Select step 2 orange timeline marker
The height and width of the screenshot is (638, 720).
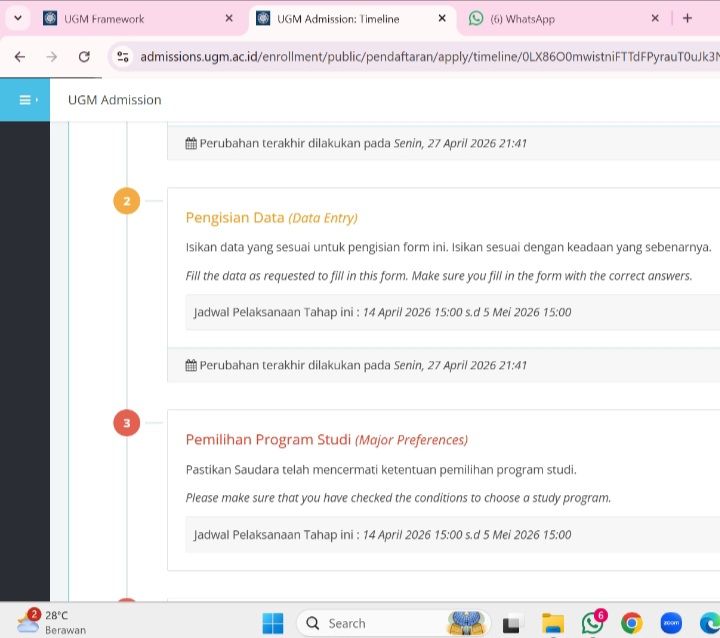(x=127, y=201)
